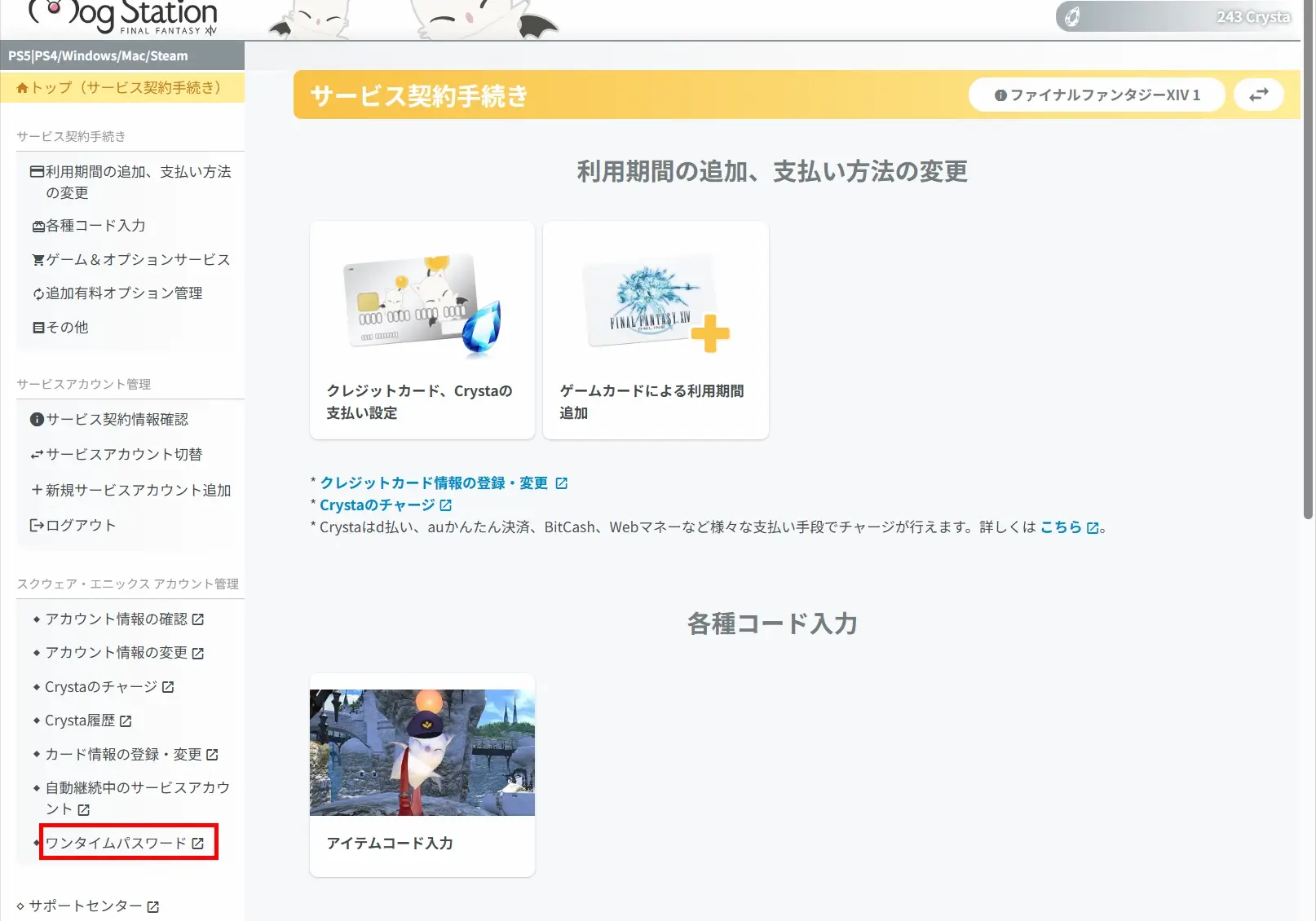Click the Final Fantasy XIV game card image
Screen dimensions: 1316x921
click(656, 304)
